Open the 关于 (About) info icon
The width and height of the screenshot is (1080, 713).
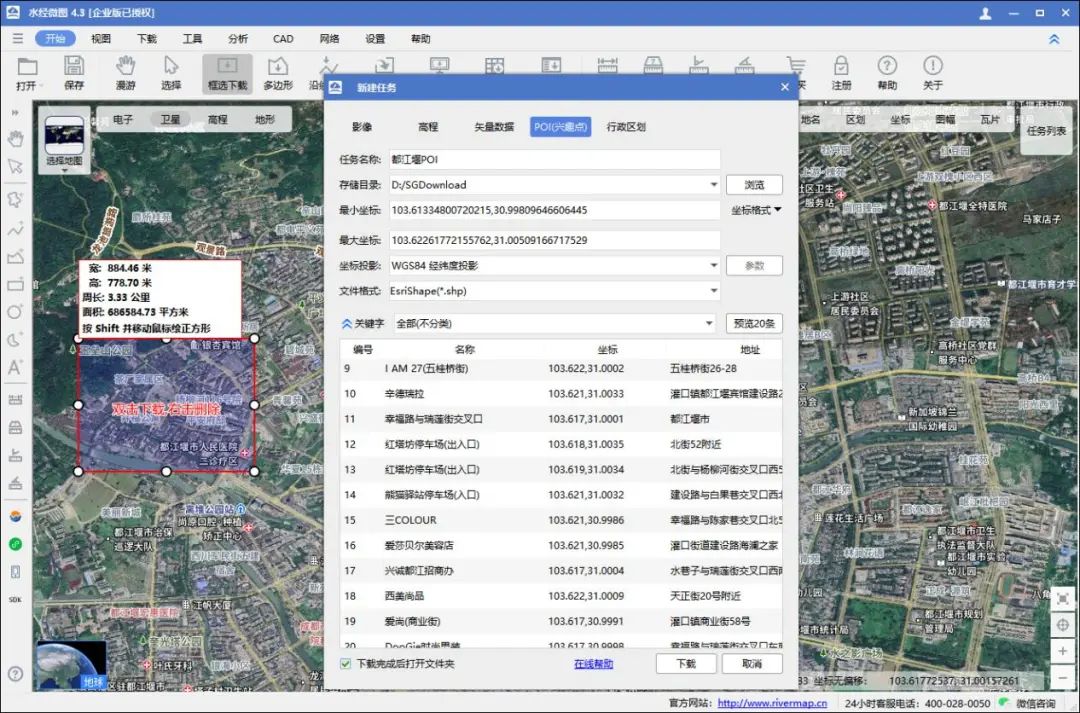click(933, 66)
